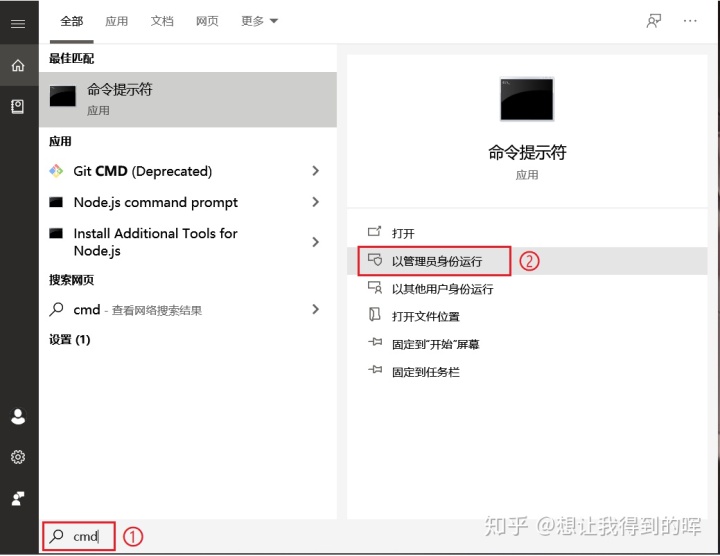Open the notebook icon in sidebar
Image resolution: width=720 pixels, height=556 pixels.
18,107
